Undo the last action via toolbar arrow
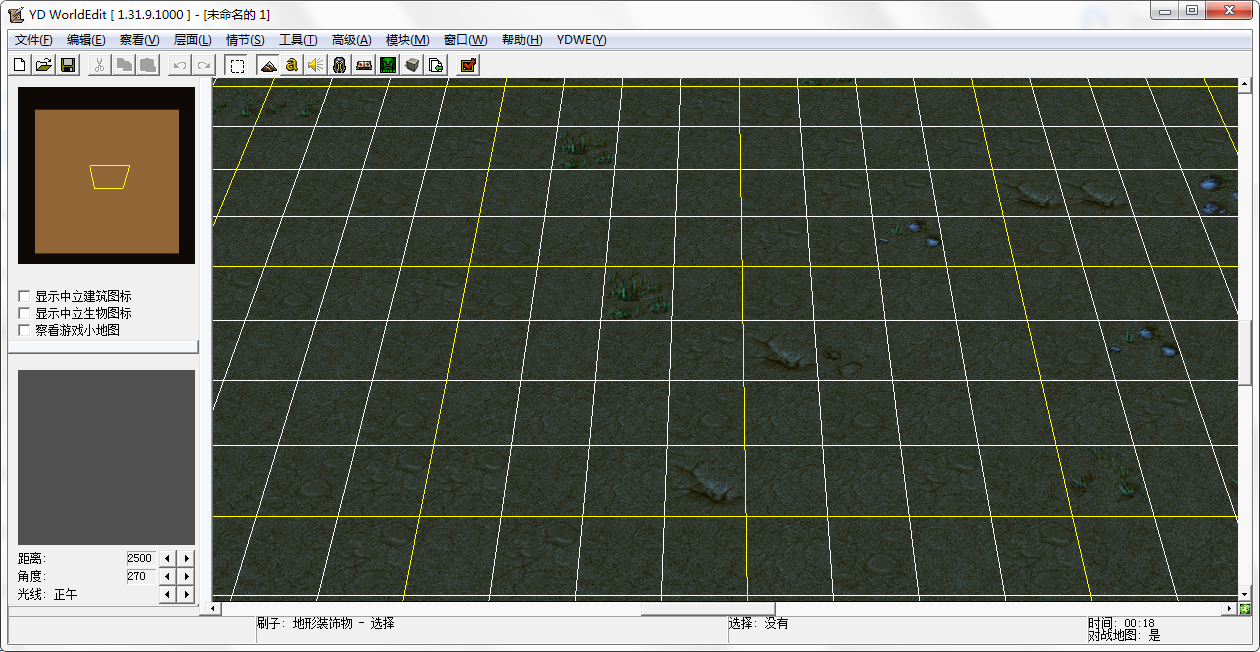Screen dimensions: 1260x652 point(179,65)
